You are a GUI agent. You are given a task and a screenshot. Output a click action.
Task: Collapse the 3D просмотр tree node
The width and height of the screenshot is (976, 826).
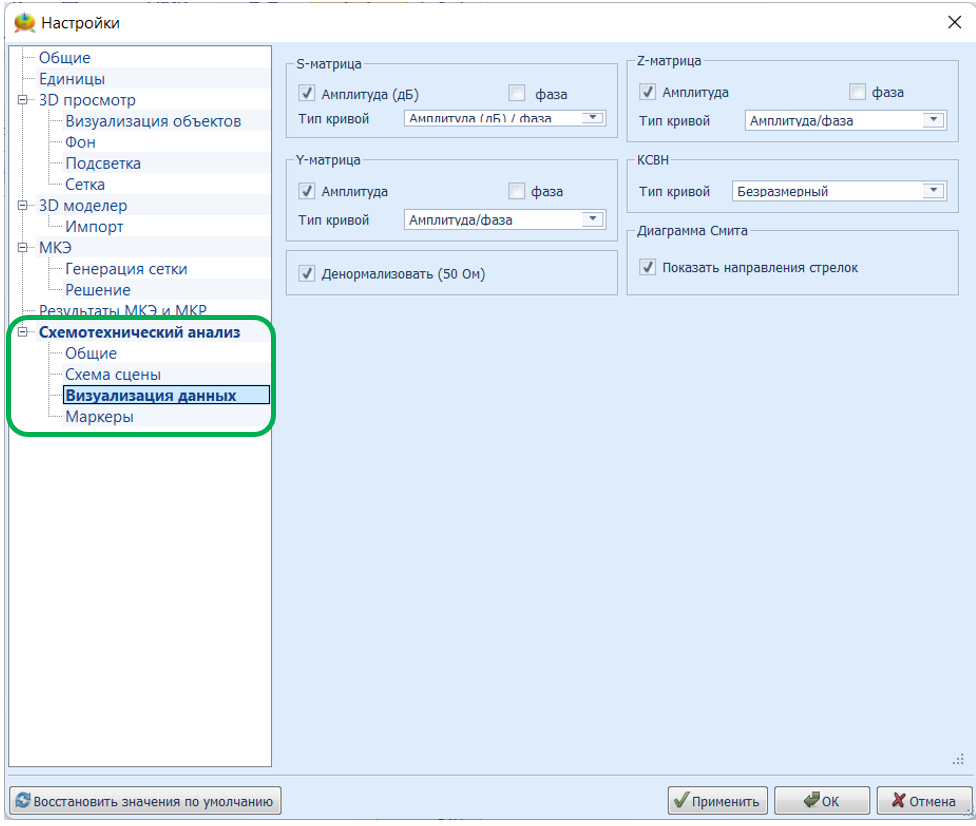(22, 100)
